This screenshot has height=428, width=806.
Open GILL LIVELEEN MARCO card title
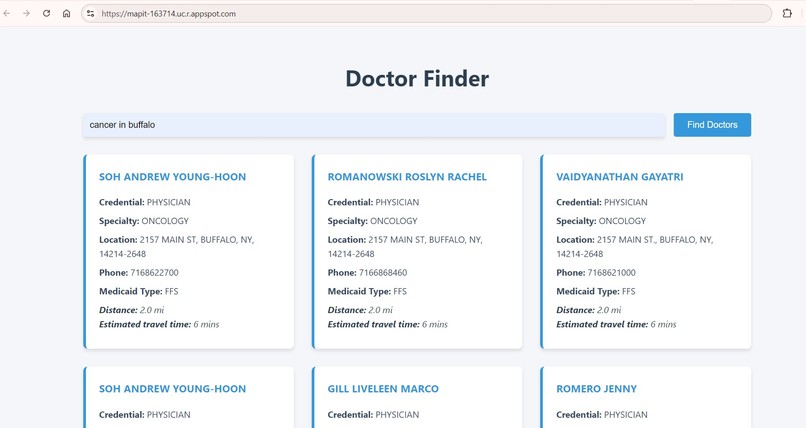tap(383, 389)
